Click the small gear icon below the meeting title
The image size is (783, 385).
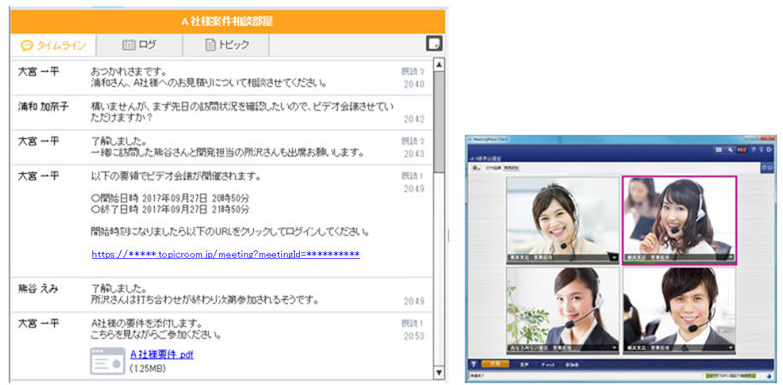tap(476, 168)
